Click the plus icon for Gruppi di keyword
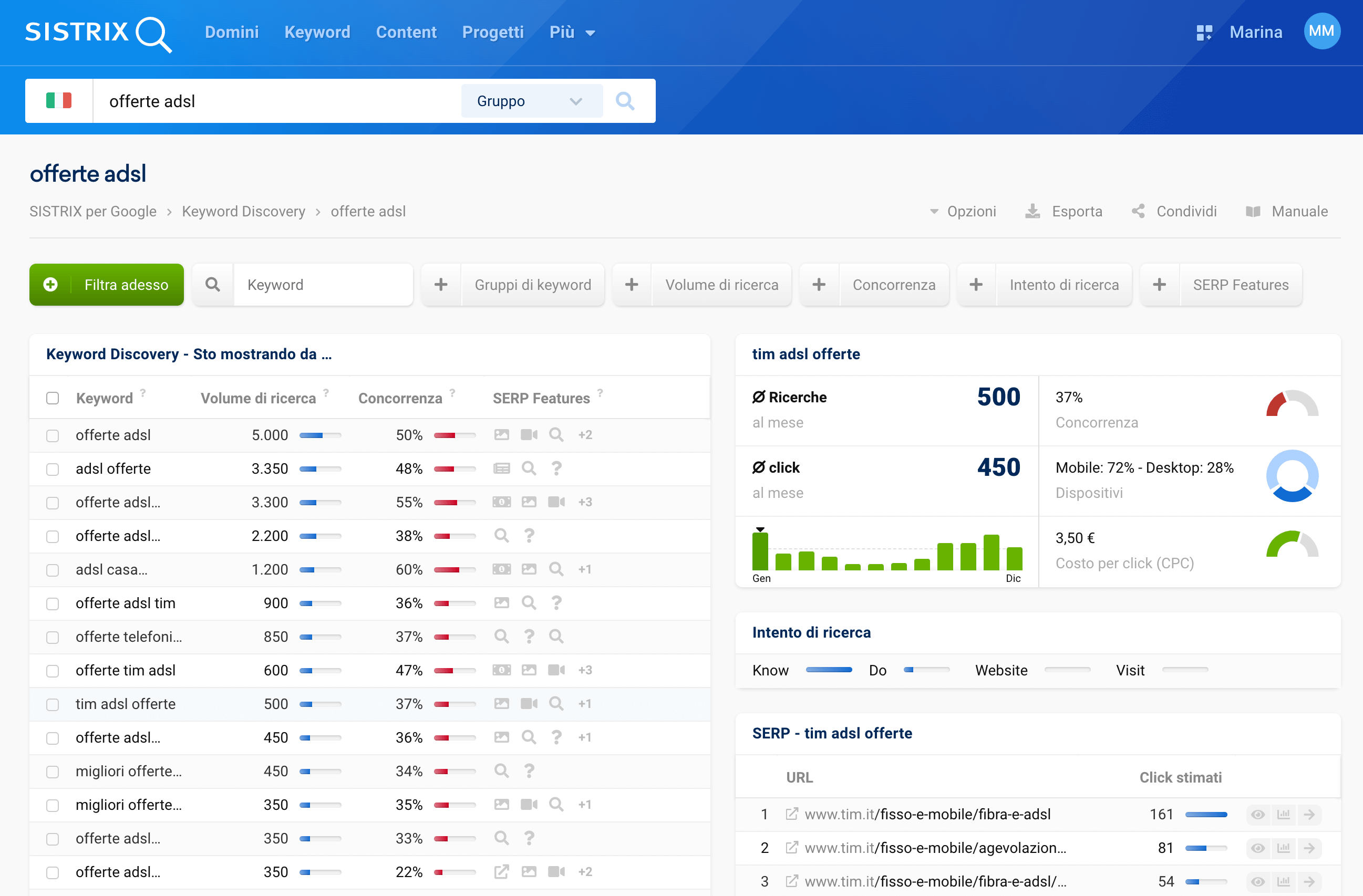This screenshot has height=896, width=1363. [x=441, y=285]
